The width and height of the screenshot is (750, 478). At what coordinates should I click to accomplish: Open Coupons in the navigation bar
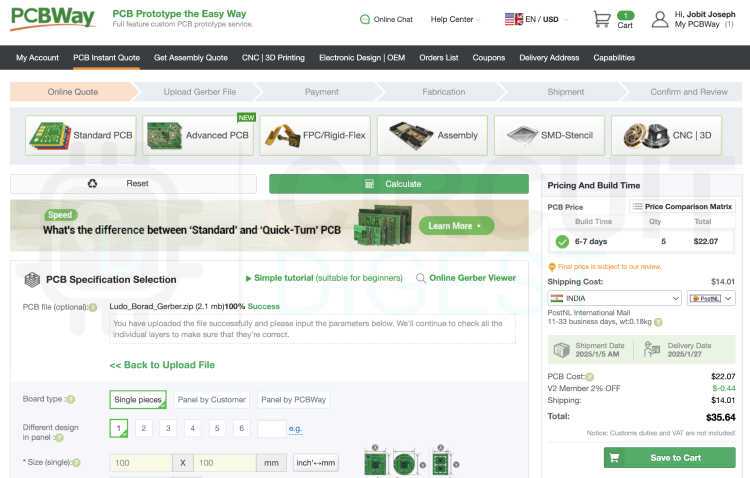pyautogui.click(x=489, y=58)
